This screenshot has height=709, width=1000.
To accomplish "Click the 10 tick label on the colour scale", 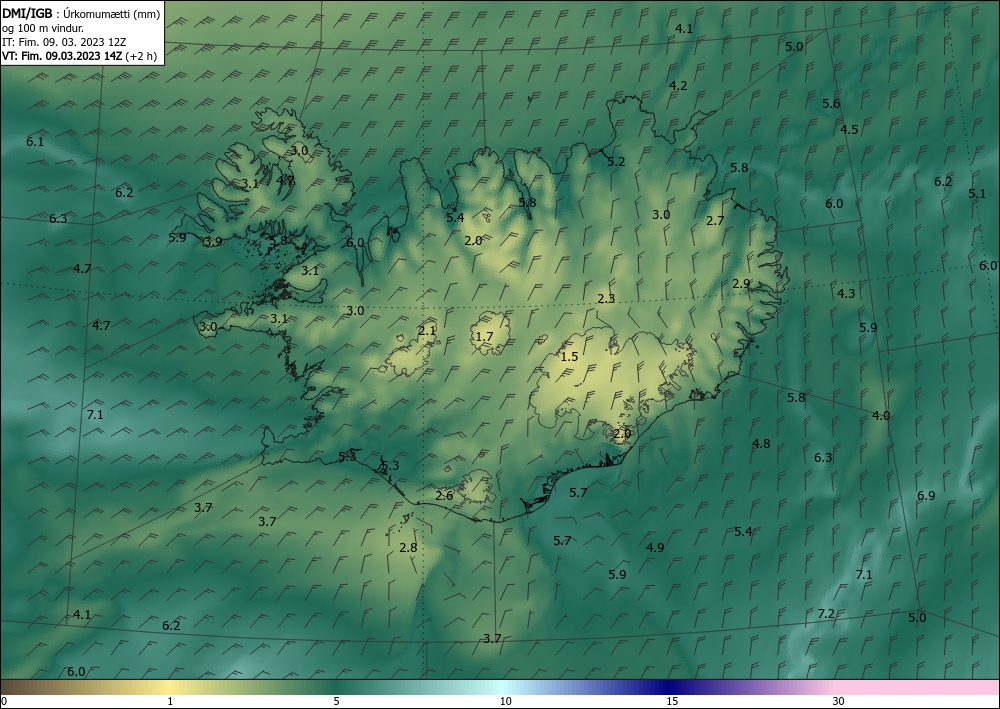I will tap(505, 702).
